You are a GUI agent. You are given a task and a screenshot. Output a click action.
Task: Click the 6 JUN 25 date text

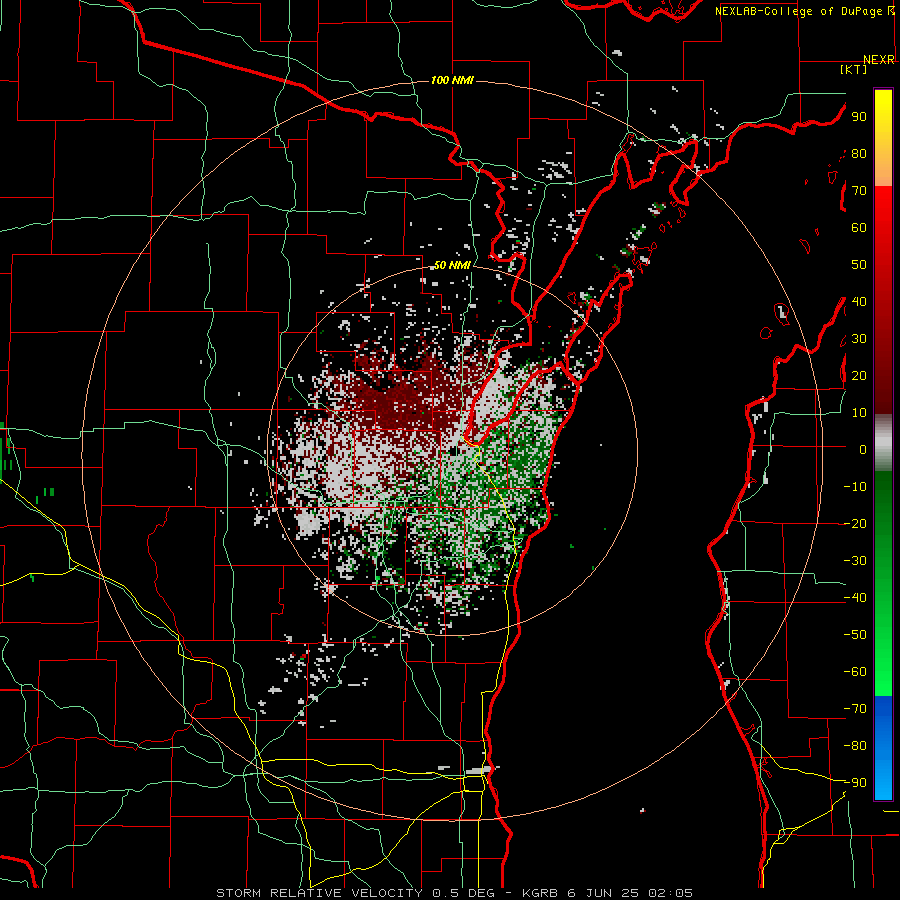point(602,893)
